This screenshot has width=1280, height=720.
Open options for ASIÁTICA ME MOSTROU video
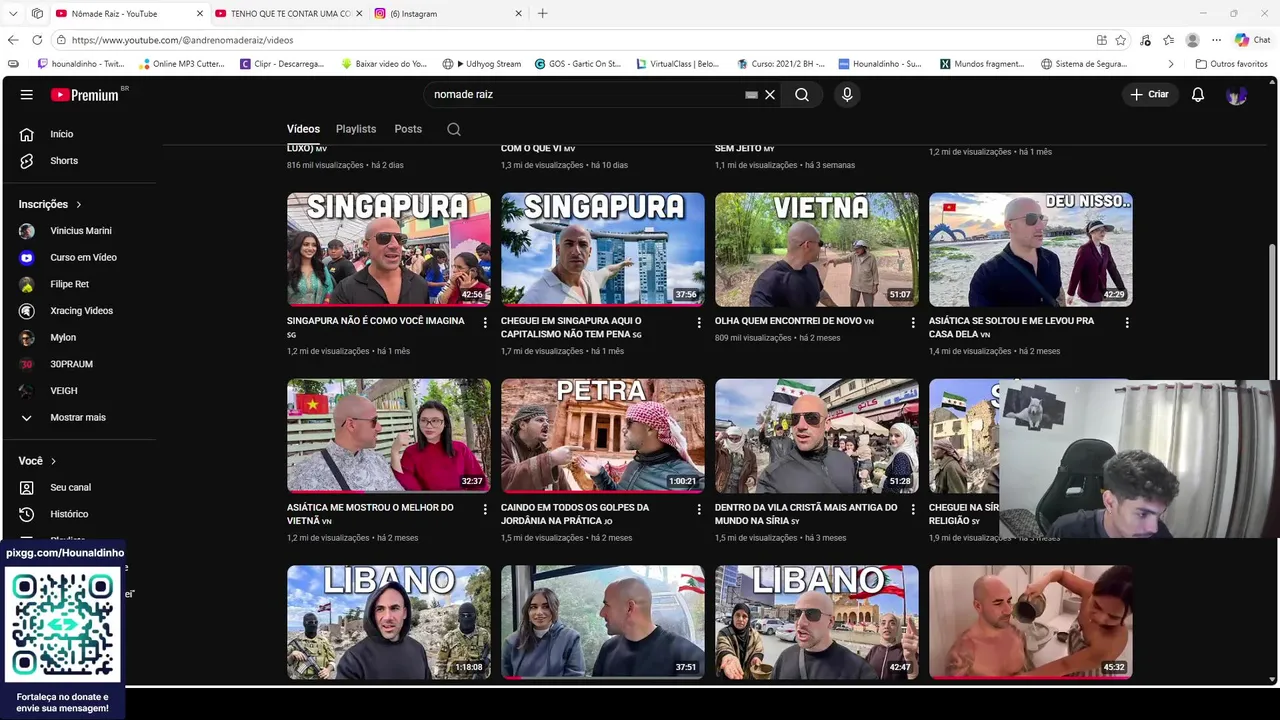coord(485,509)
